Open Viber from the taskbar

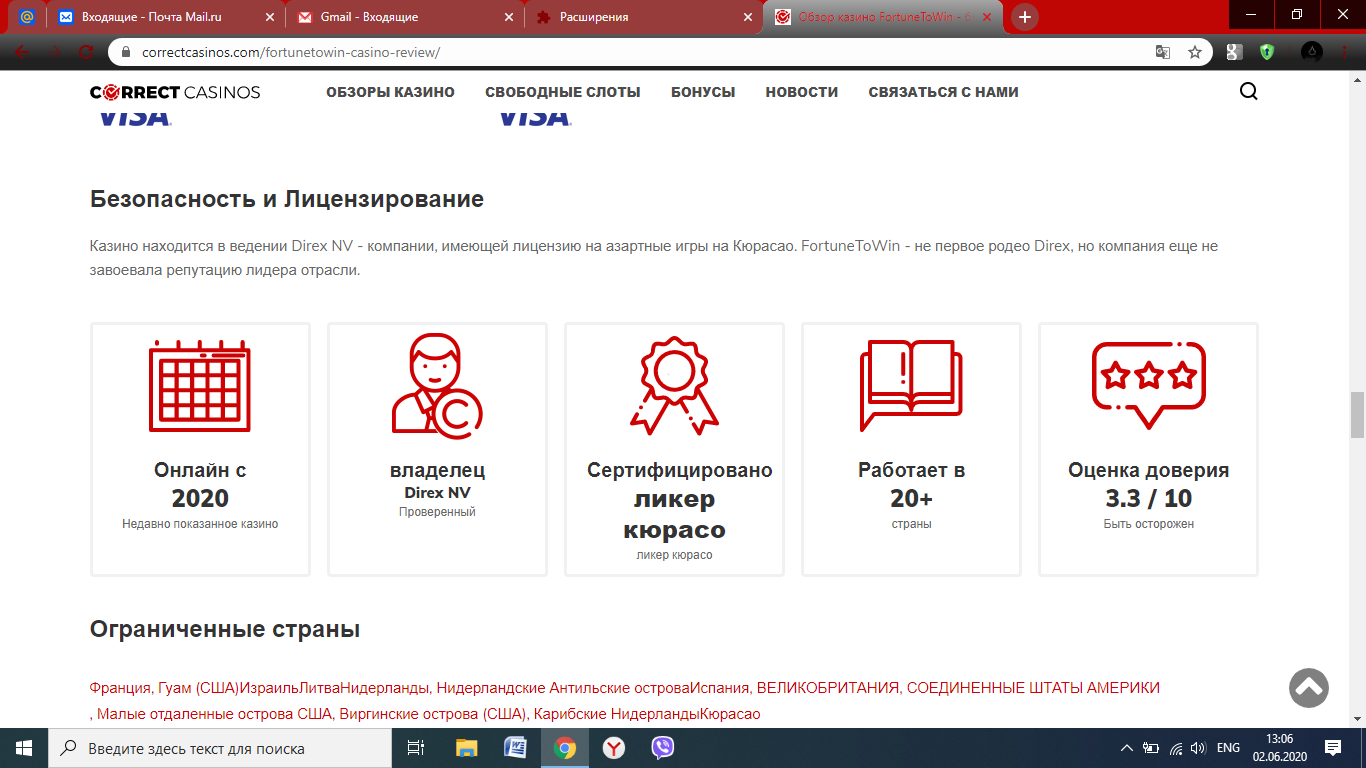[x=663, y=748]
